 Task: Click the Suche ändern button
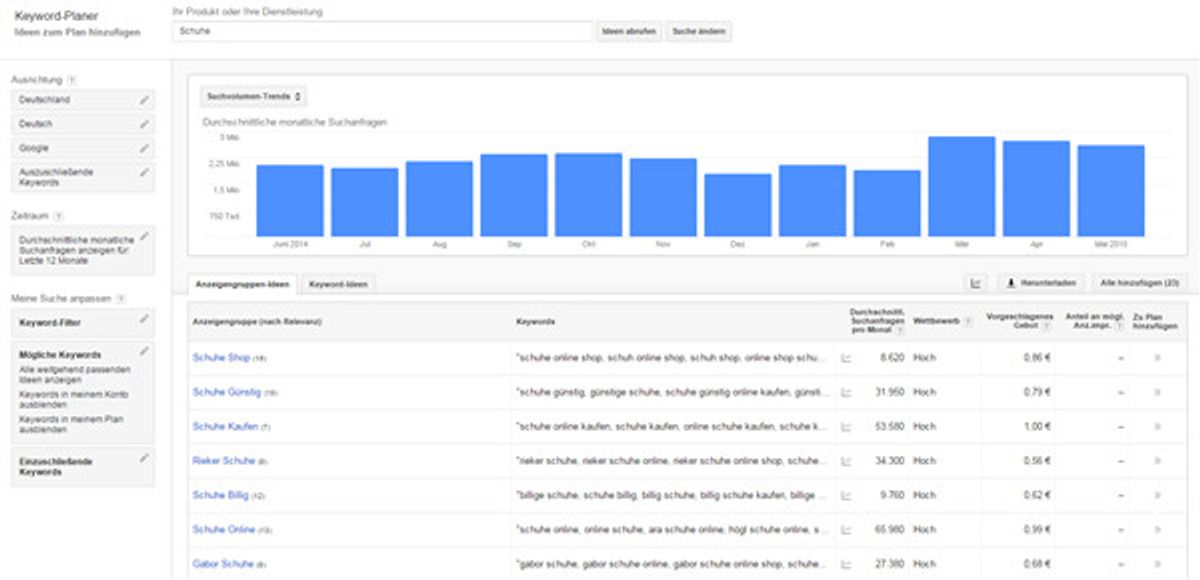pyautogui.click(x=698, y=31)
